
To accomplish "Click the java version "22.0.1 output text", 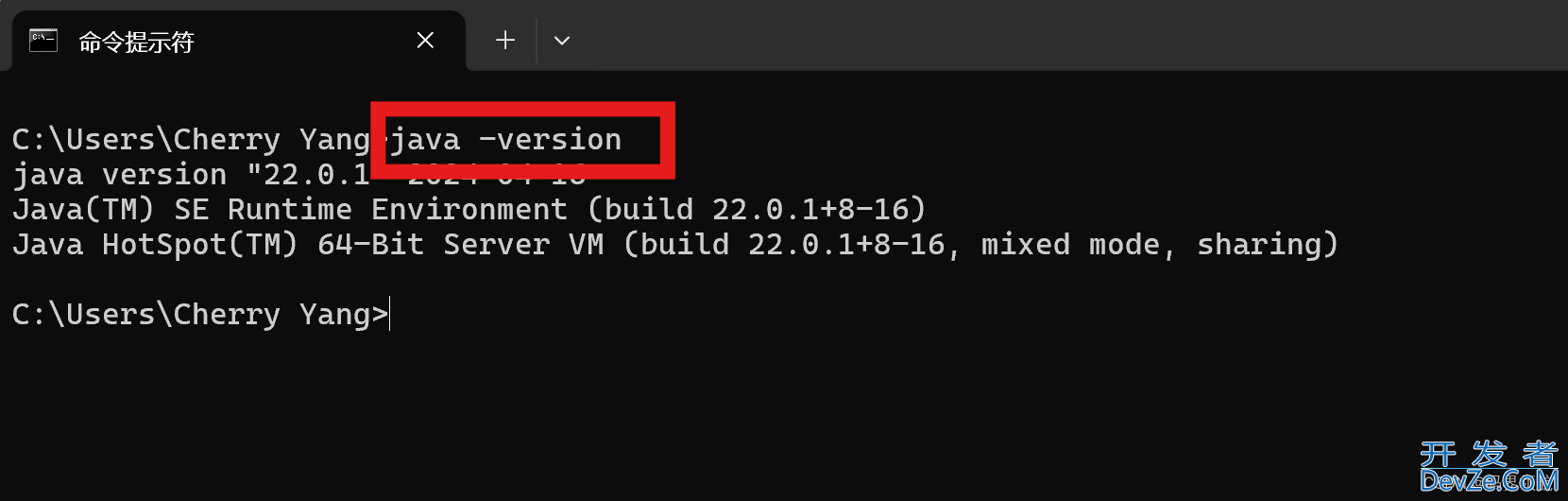I will [191, 175].
